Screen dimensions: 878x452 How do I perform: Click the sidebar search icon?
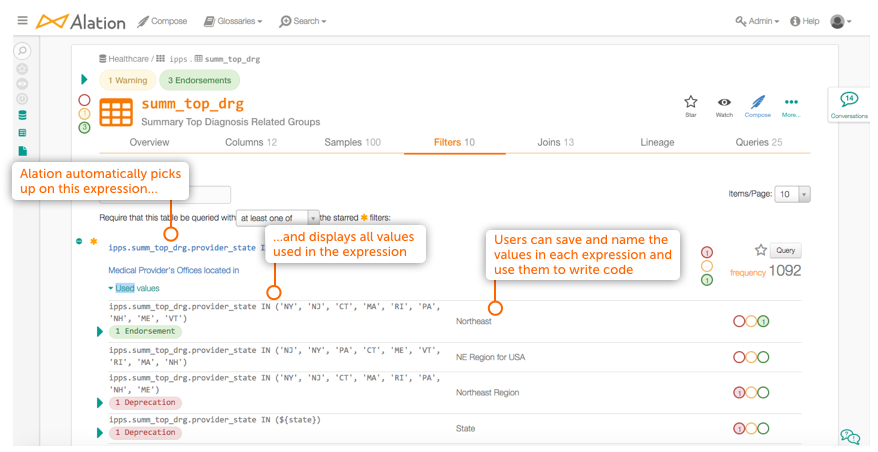pos(22,51)
